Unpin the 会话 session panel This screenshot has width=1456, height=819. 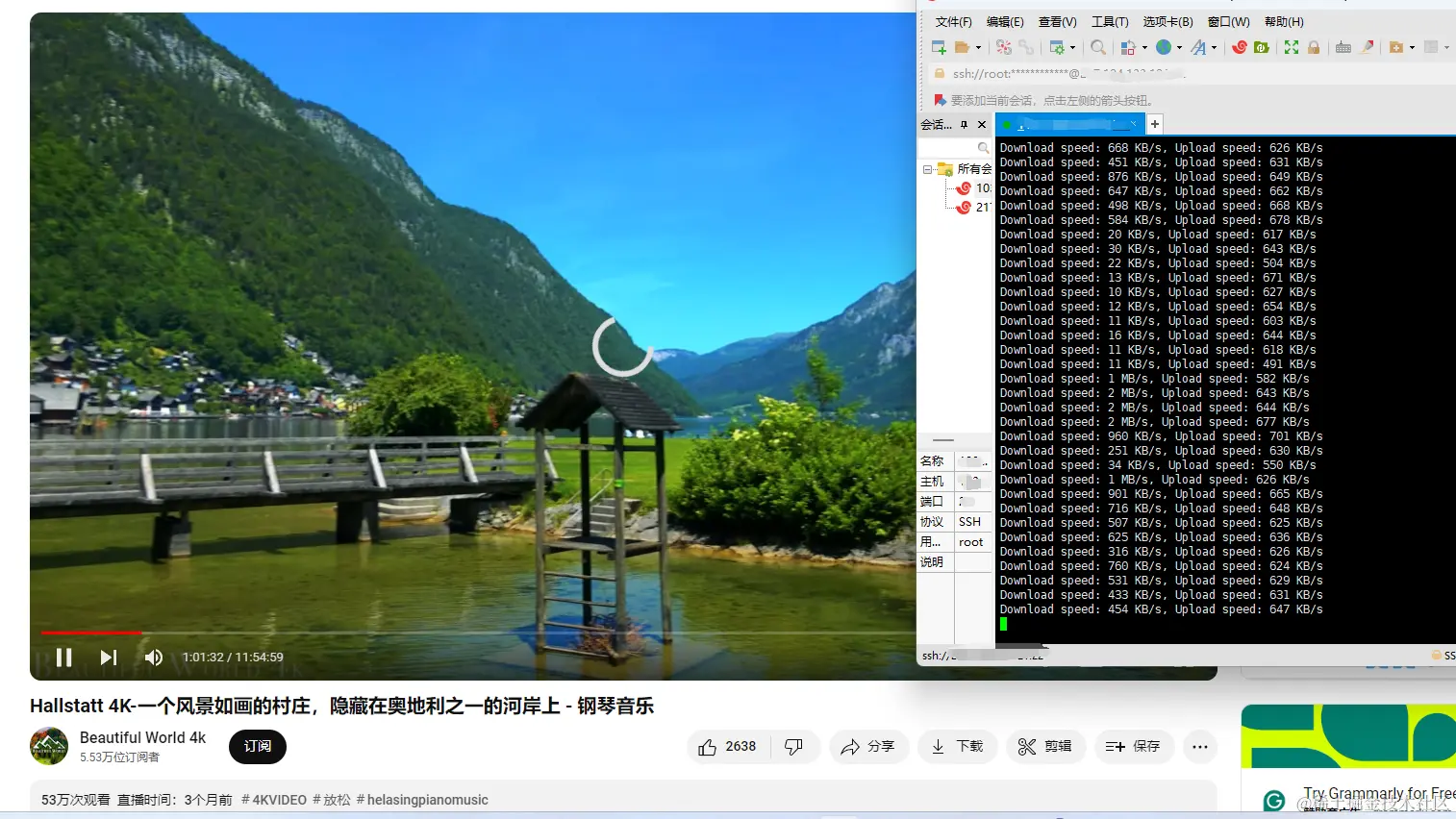[x=966, y=124]
